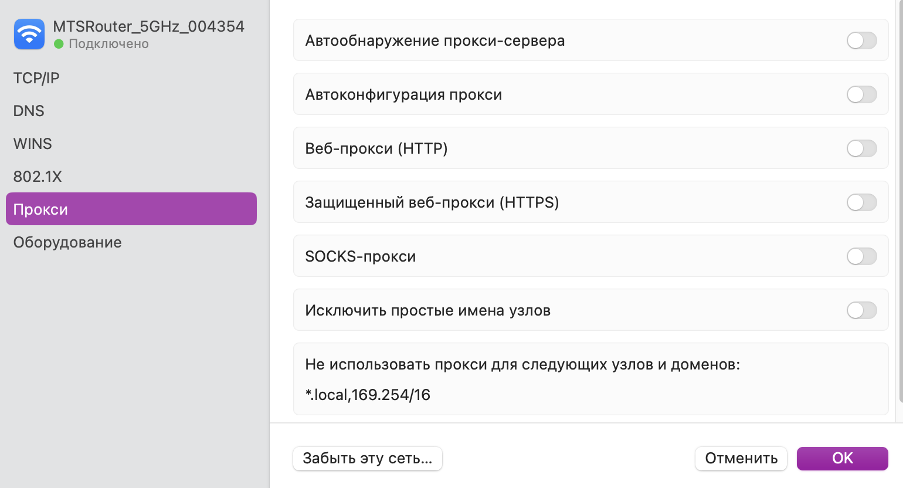Click the vertical scrollbar of the proxy list
904x488 pixels.
click(x=901, y=202)
